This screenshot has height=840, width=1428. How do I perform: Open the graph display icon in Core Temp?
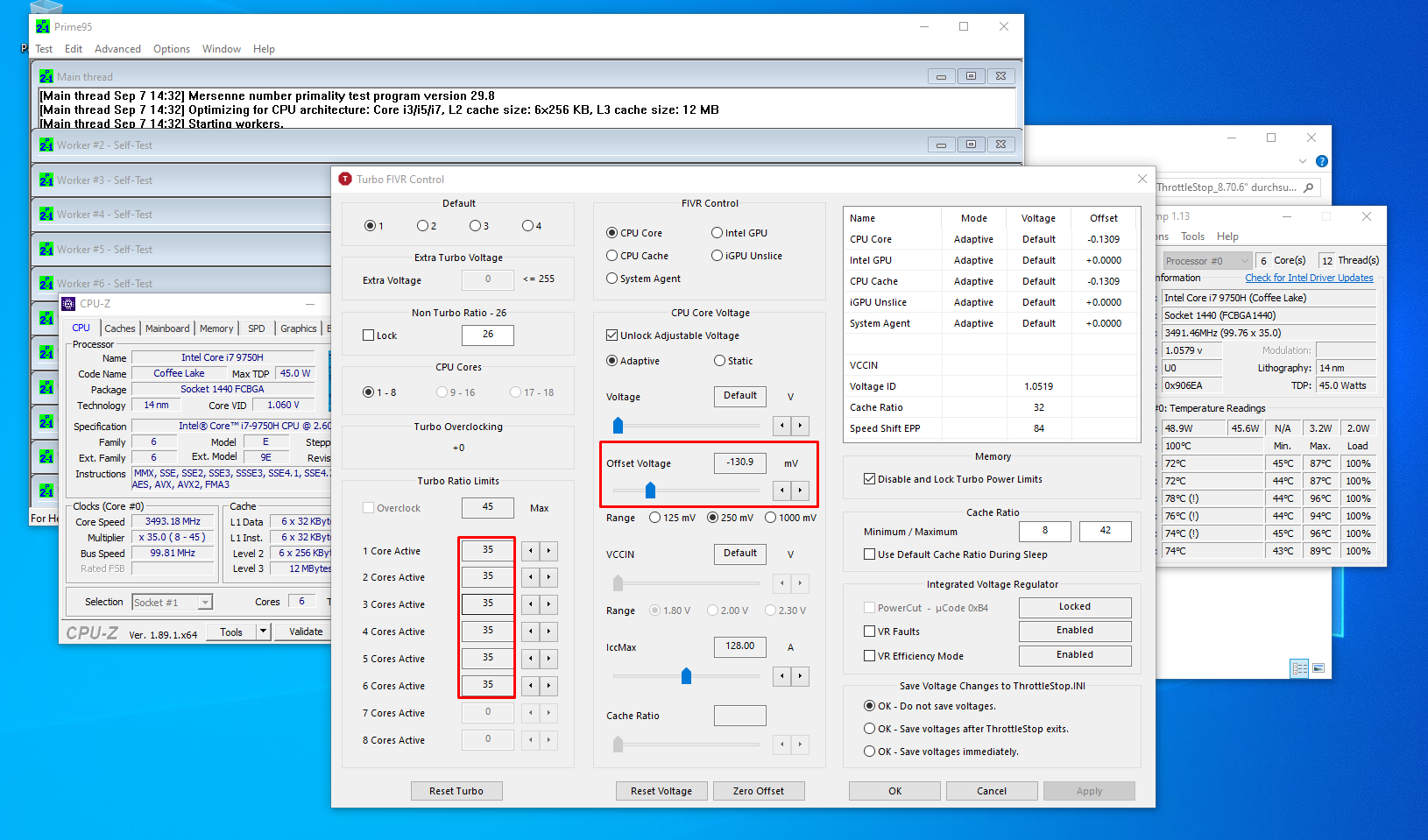1318,668
